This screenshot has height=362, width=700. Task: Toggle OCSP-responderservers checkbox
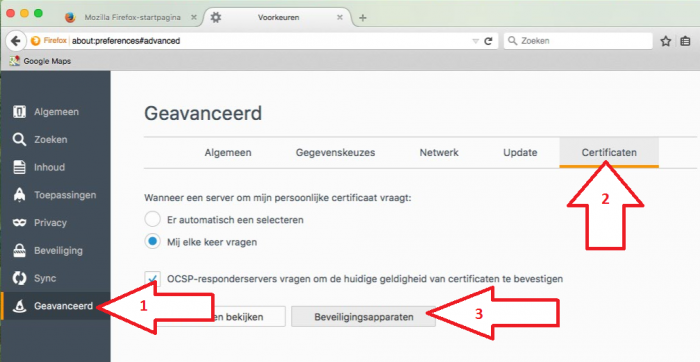[x=152, y=279]
